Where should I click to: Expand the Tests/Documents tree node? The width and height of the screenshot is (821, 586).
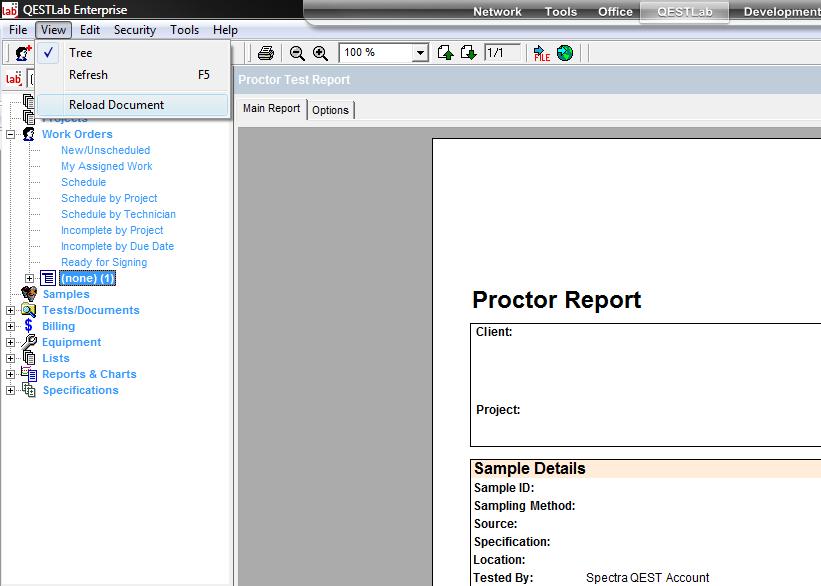(x=11, y=310)
